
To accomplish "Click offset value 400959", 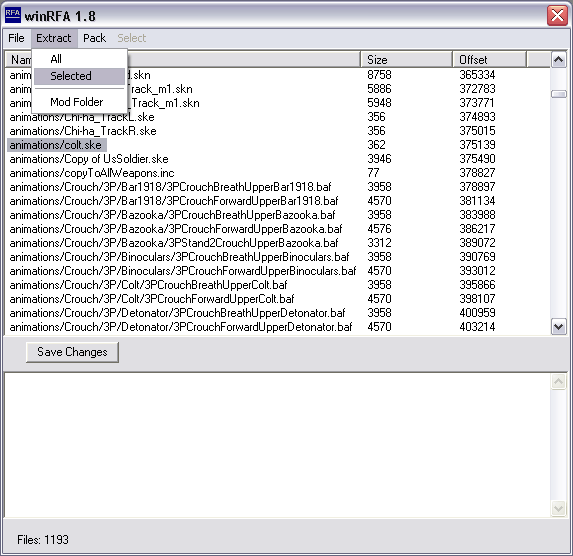I will click(x=477, y=313).
